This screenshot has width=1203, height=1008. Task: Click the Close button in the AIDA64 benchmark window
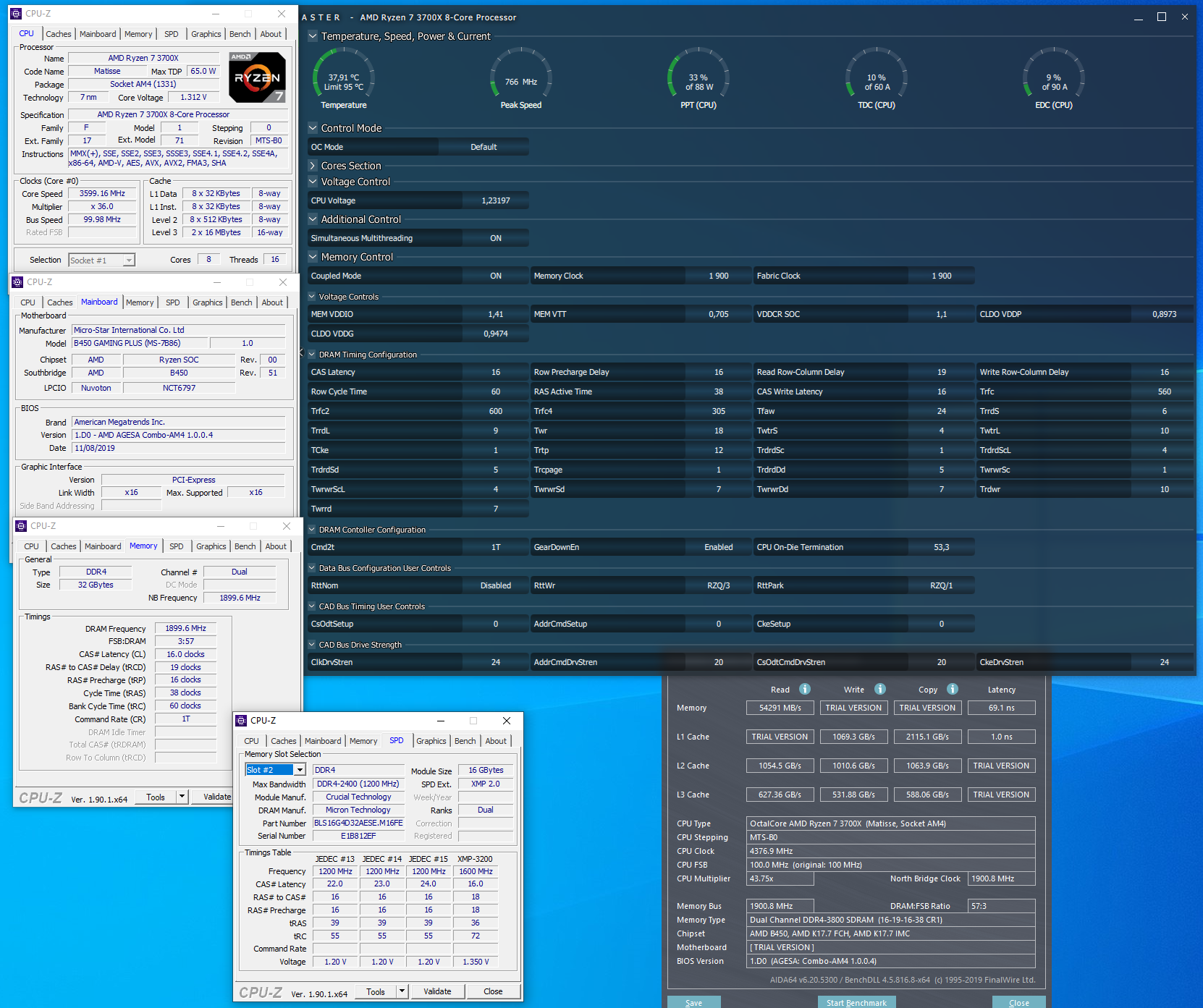tap(1019, 1003)
